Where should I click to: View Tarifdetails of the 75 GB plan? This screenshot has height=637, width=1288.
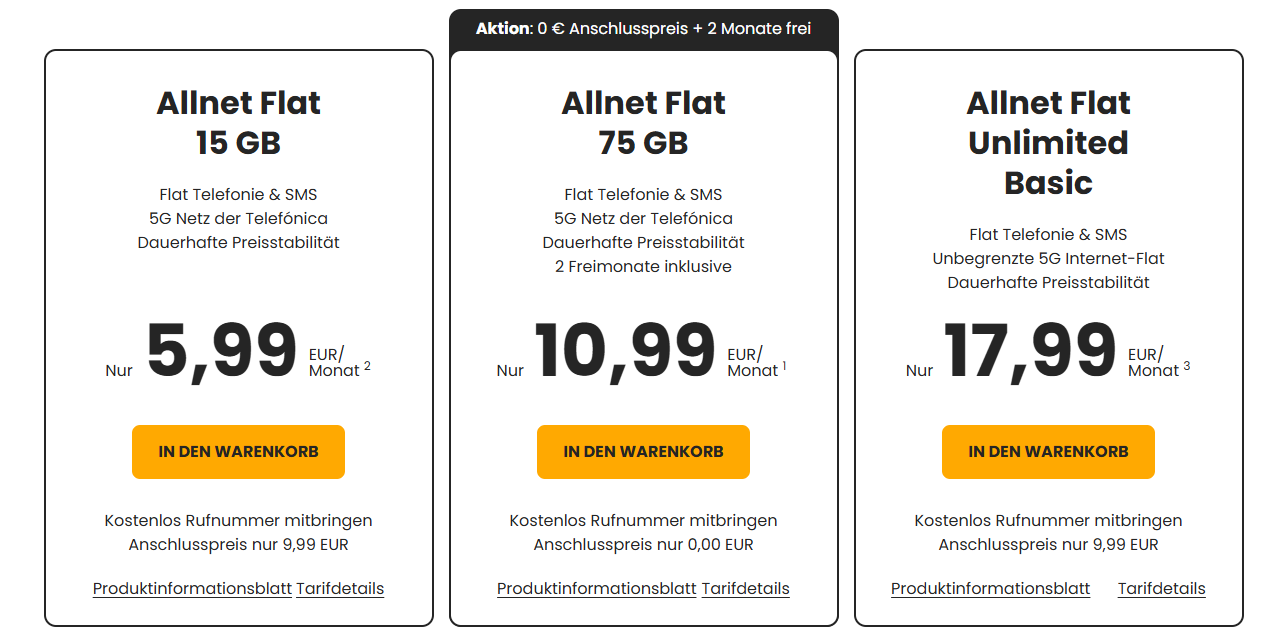tap(745, 589)
